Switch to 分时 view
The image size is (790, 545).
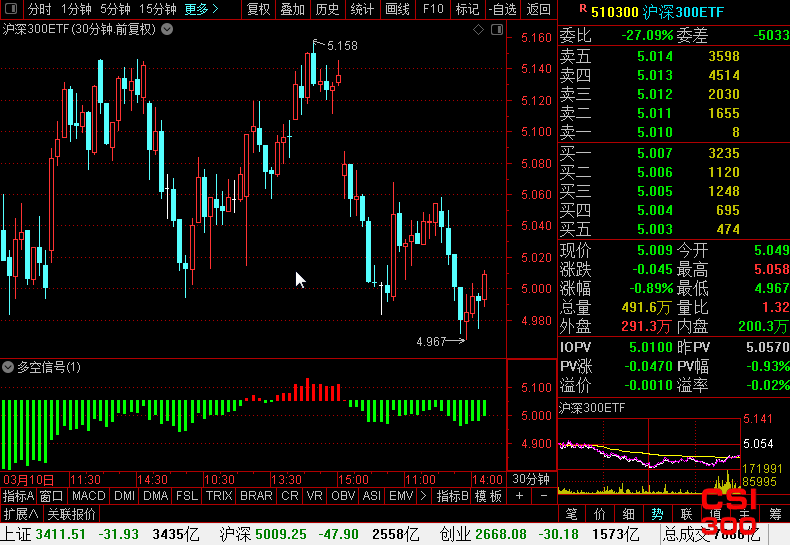coord(39,9)
